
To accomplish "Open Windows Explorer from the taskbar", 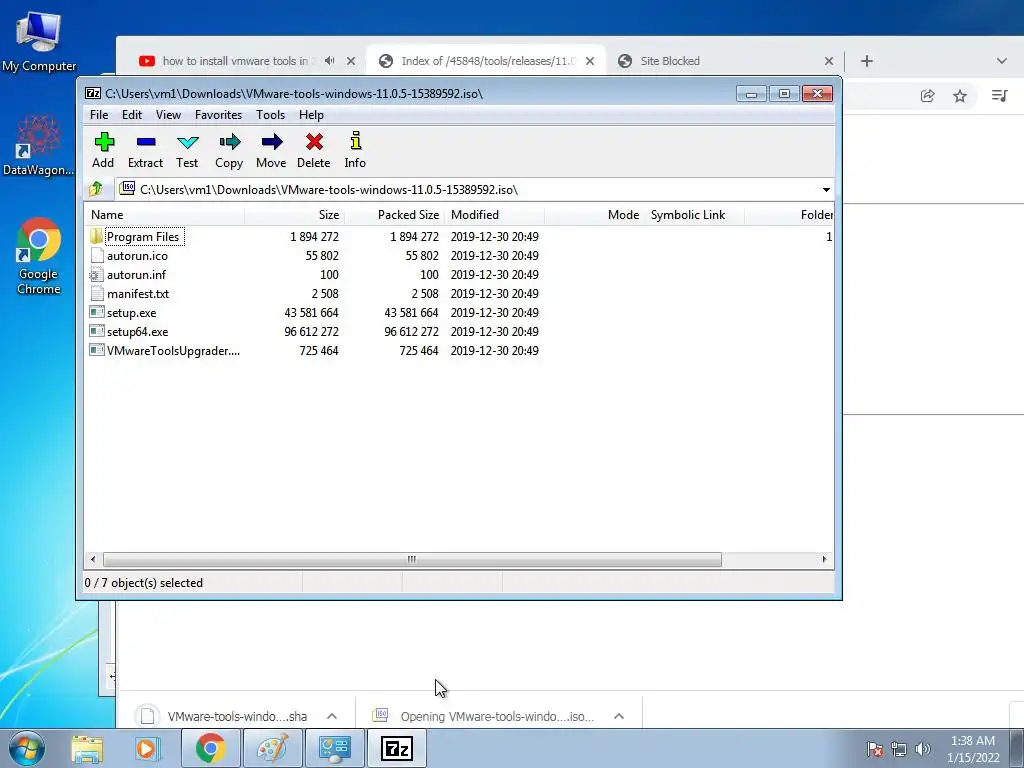I will coord(87,748).
